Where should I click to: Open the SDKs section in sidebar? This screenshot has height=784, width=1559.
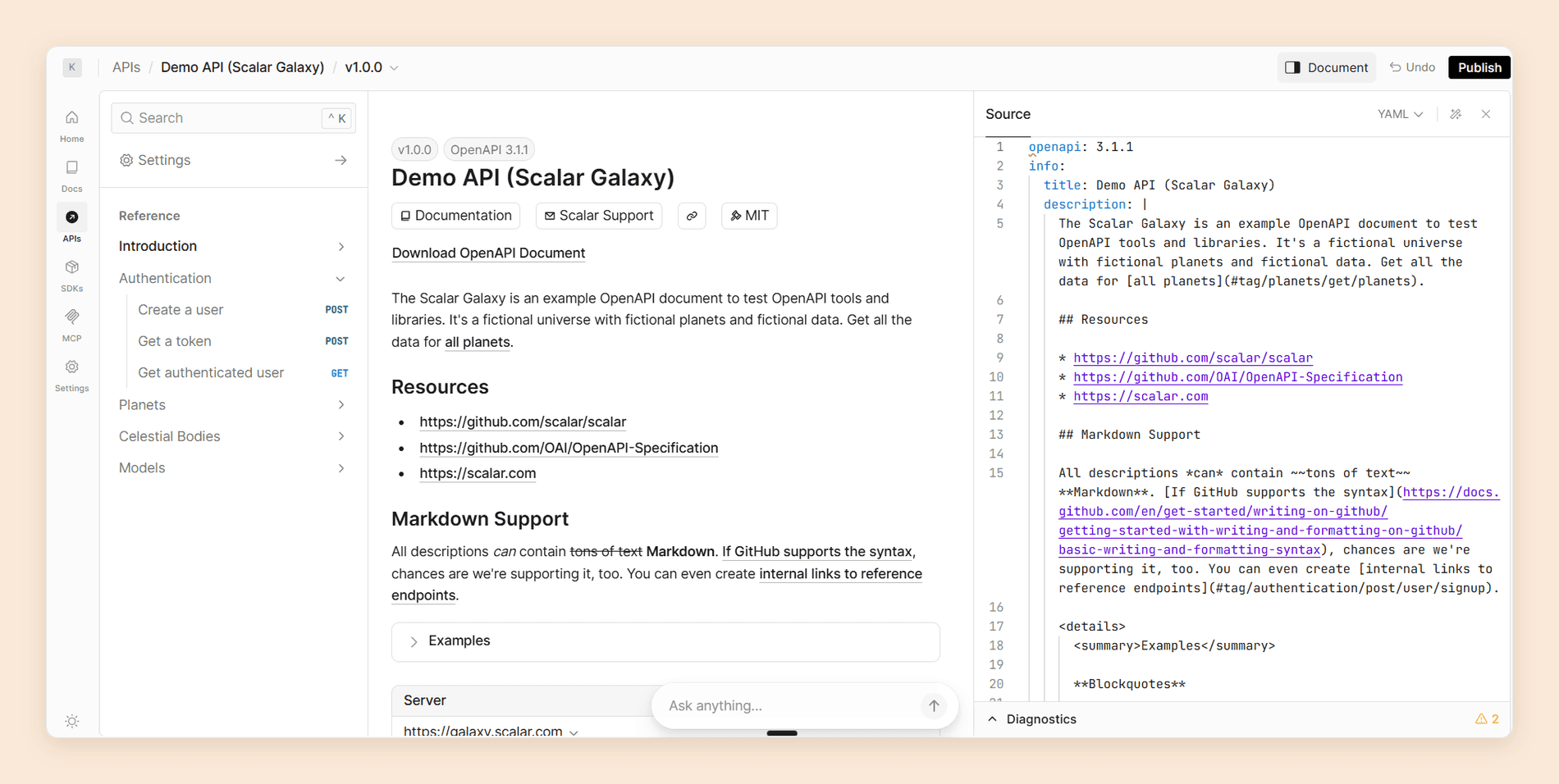[72, 276]
